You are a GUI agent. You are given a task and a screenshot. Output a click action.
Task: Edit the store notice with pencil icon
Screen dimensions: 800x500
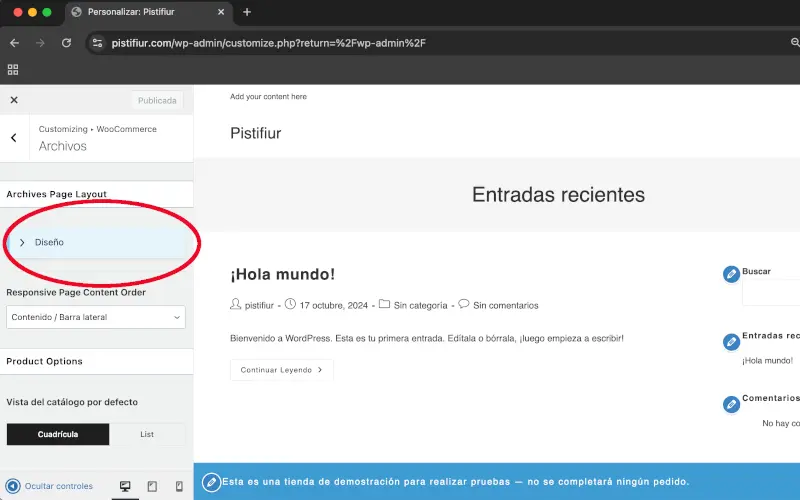click(x=211, y=482)
